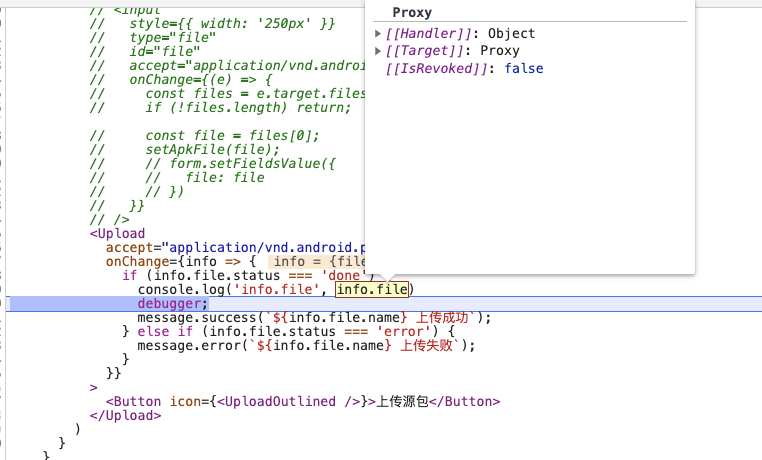762x460 pixels.
Task: Click the UploadOutlined component text
Action: (280, 402)
